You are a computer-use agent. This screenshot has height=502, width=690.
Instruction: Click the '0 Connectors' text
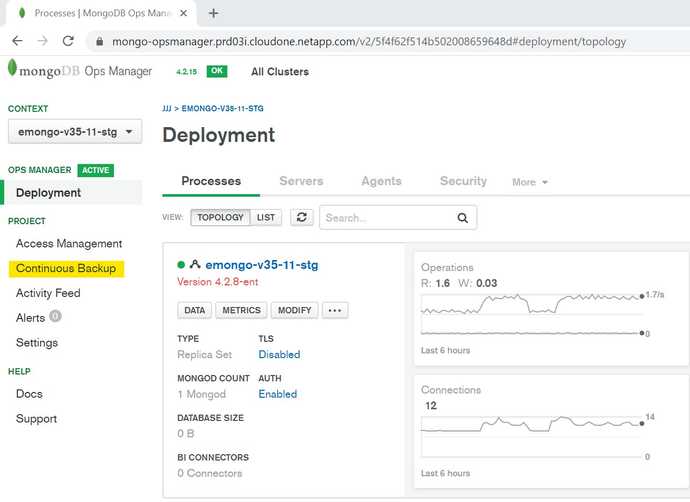click(x=210, y=473)
